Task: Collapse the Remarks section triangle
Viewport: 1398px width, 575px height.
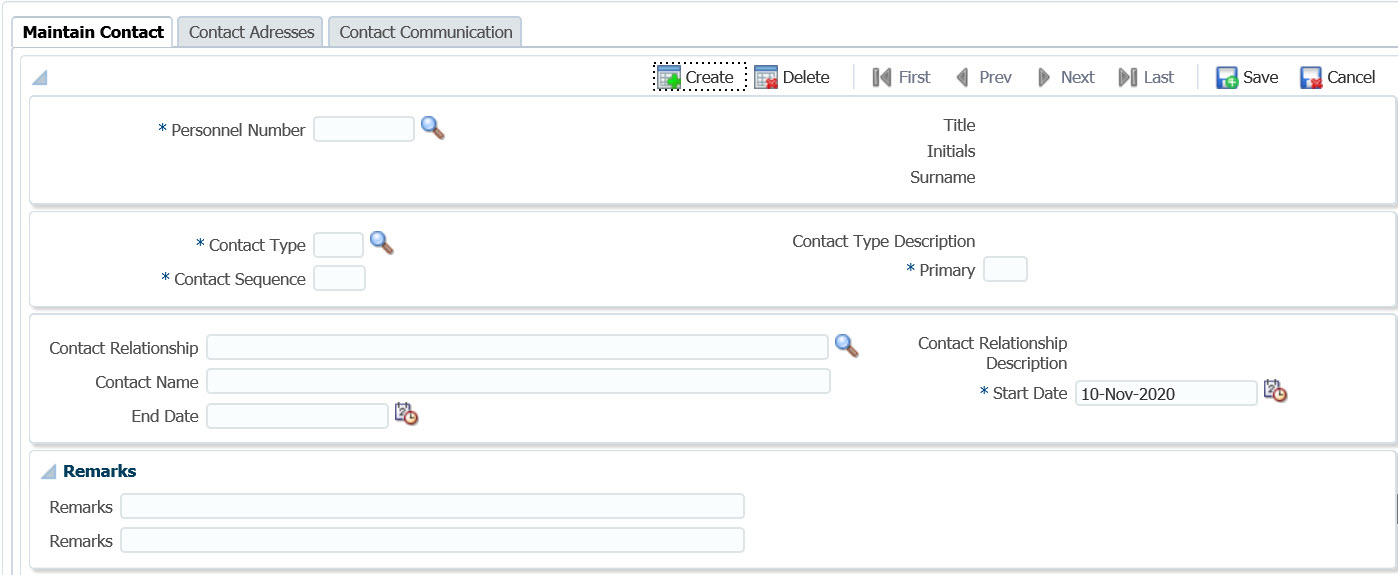Action: (x=48, y=471)
